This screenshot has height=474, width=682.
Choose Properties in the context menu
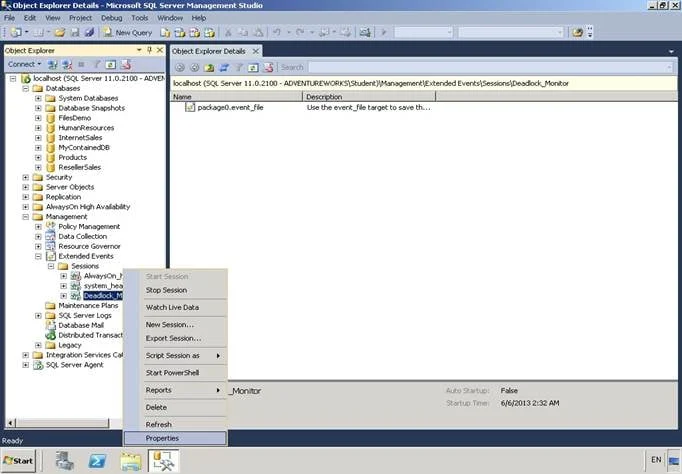click(175, 438)
